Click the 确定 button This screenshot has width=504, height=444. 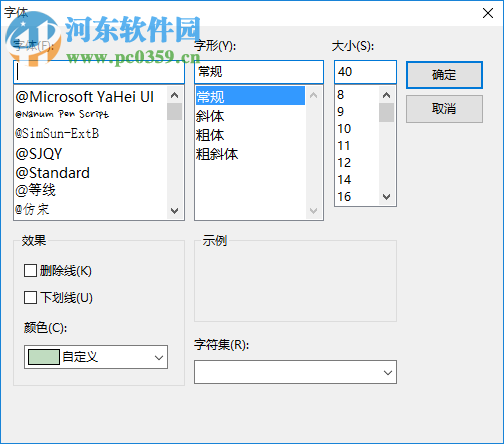tap(444, 75)
